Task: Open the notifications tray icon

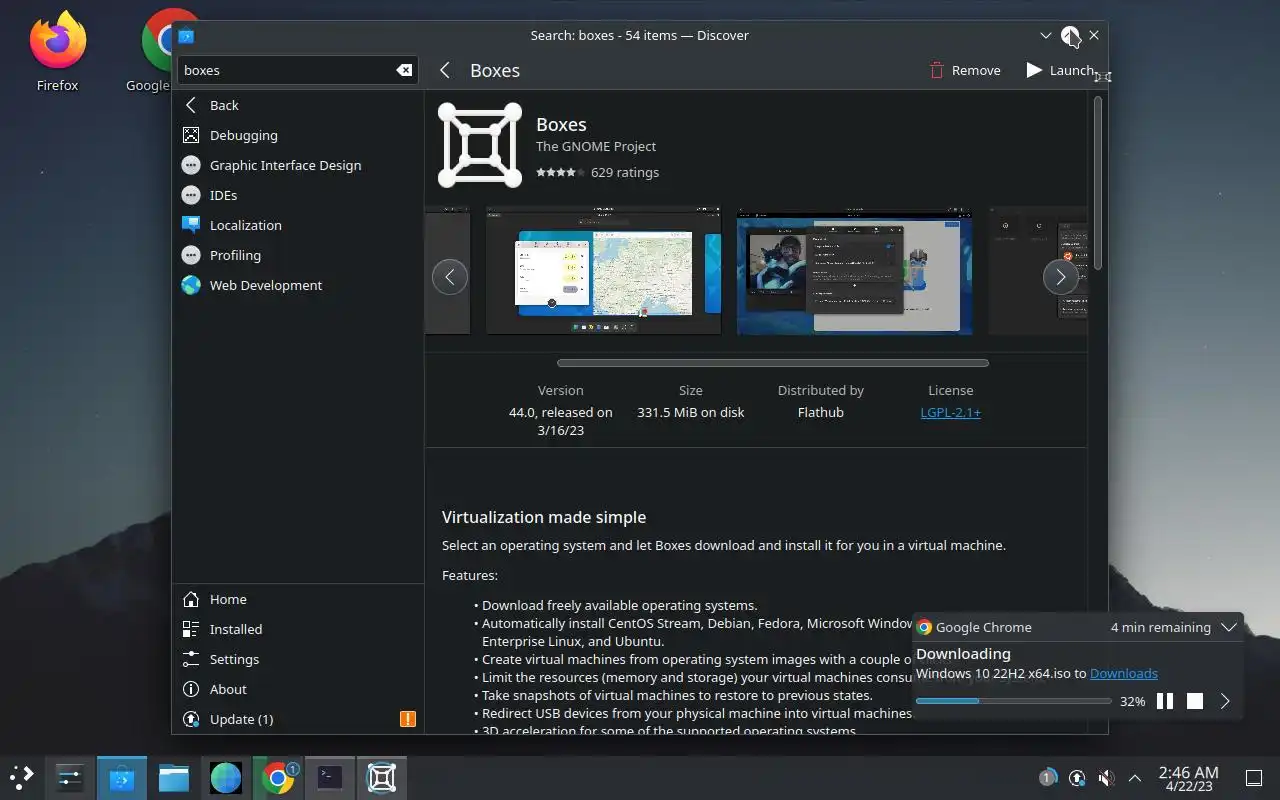Action: [x=1047, y=777]
